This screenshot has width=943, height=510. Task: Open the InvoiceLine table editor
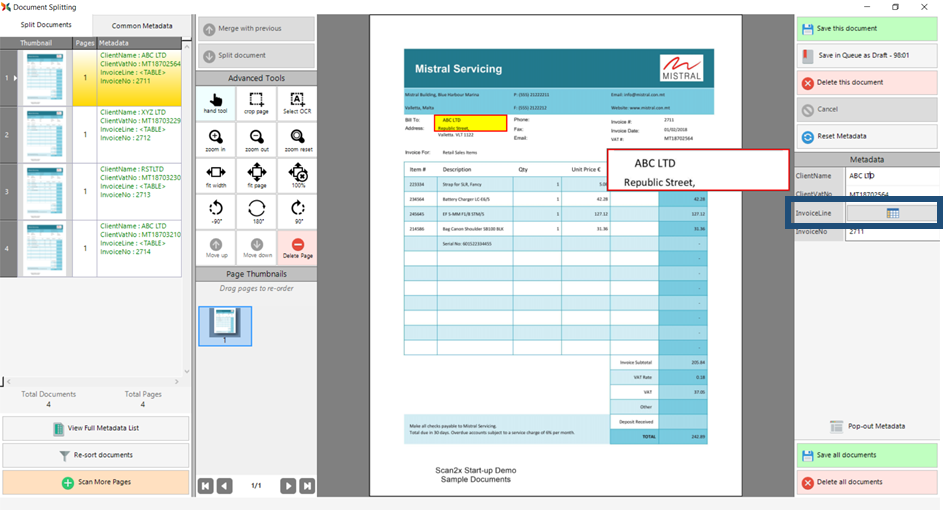[x=892, y=213]
